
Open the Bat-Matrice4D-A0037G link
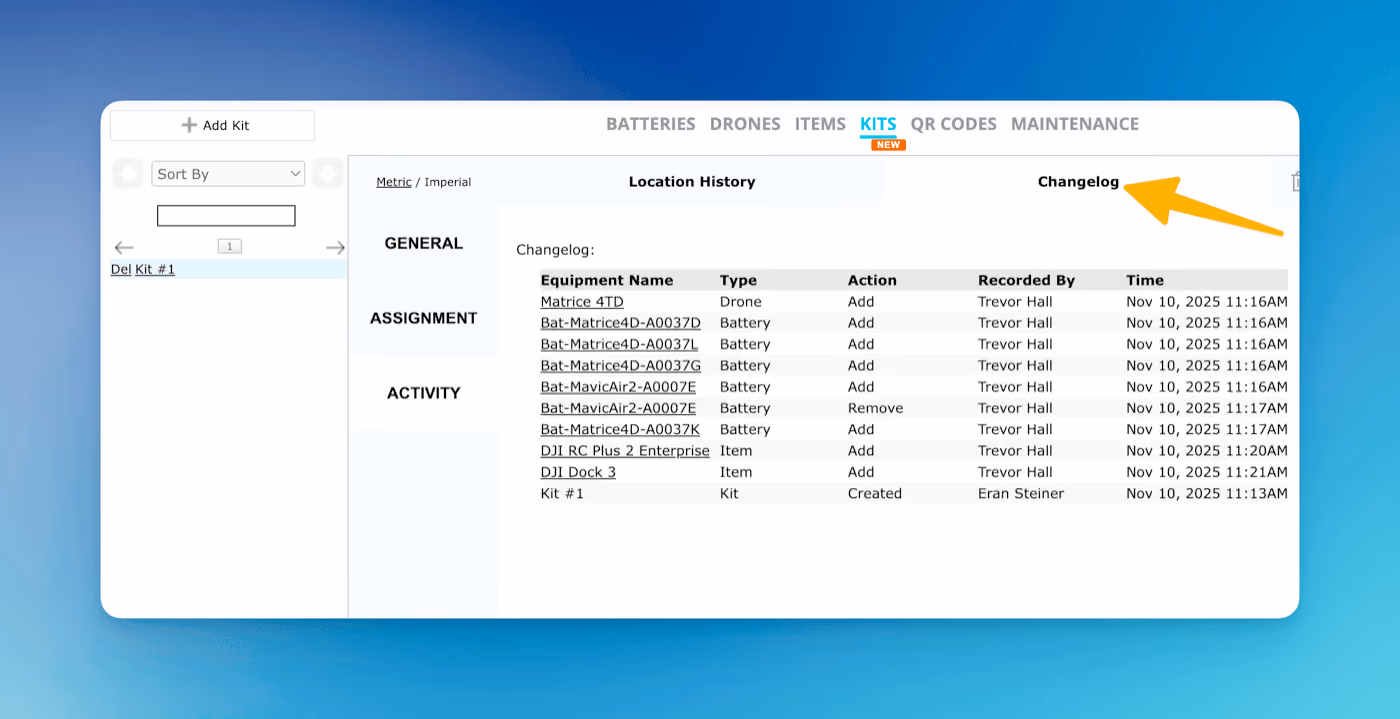coord(621,366)
